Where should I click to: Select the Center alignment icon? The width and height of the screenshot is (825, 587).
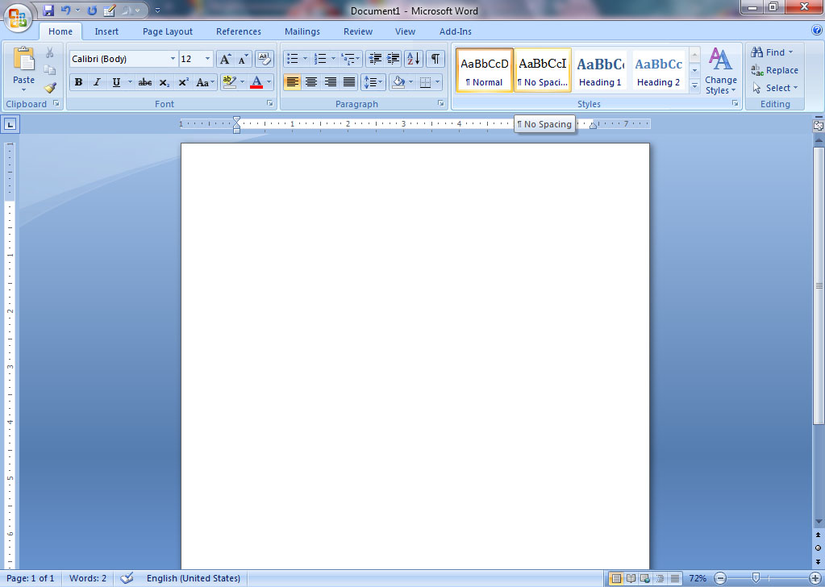click(x=311, y=82)
